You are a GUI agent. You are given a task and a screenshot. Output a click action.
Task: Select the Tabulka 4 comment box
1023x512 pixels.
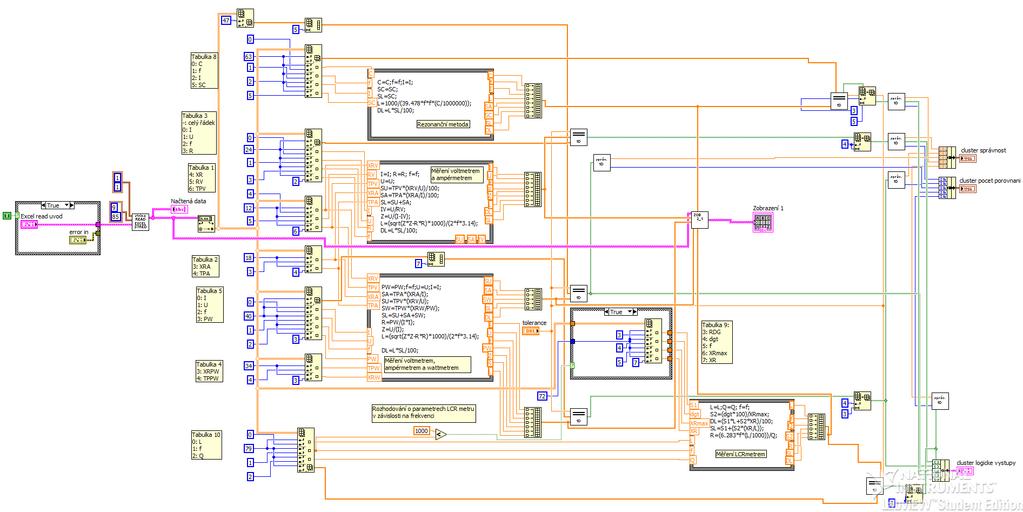(x=211, y=370)
